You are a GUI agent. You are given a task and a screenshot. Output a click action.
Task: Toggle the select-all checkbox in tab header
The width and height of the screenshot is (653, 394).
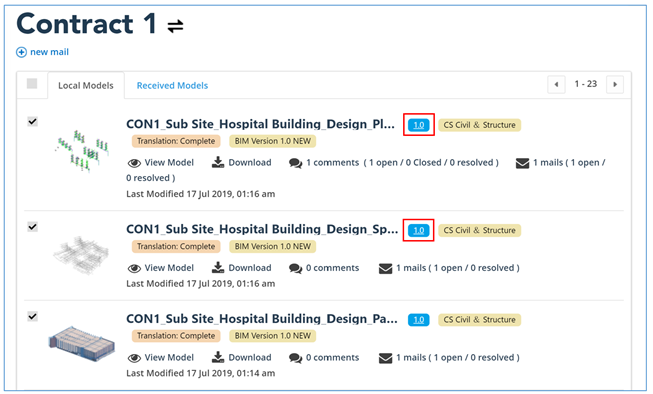coord(32,84)
